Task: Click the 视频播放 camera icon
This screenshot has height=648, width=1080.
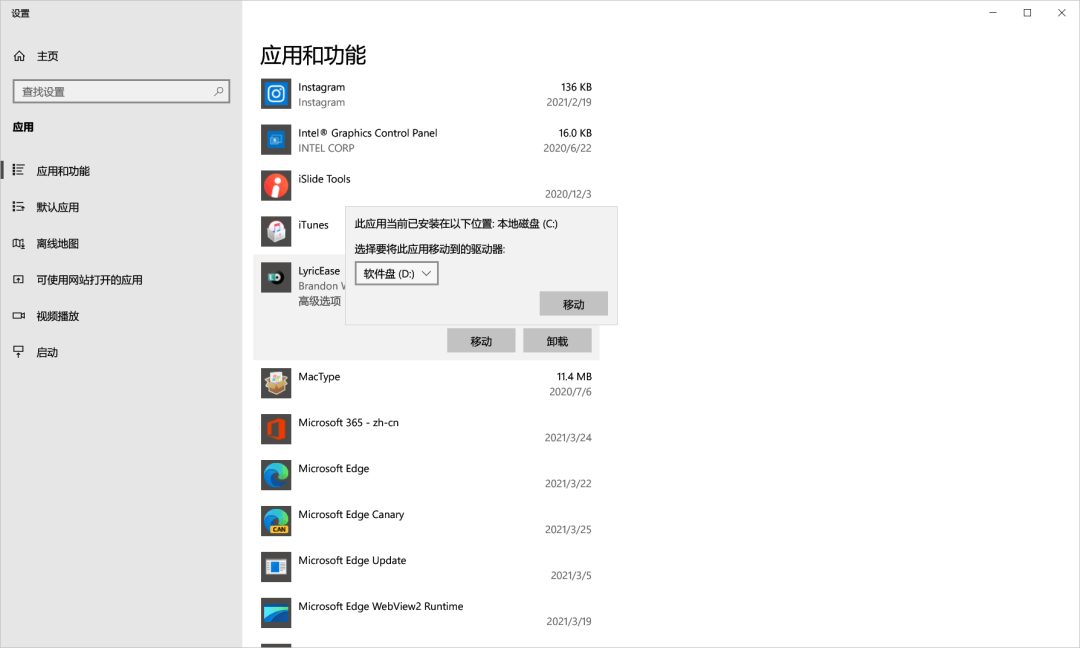Action: 19,315
